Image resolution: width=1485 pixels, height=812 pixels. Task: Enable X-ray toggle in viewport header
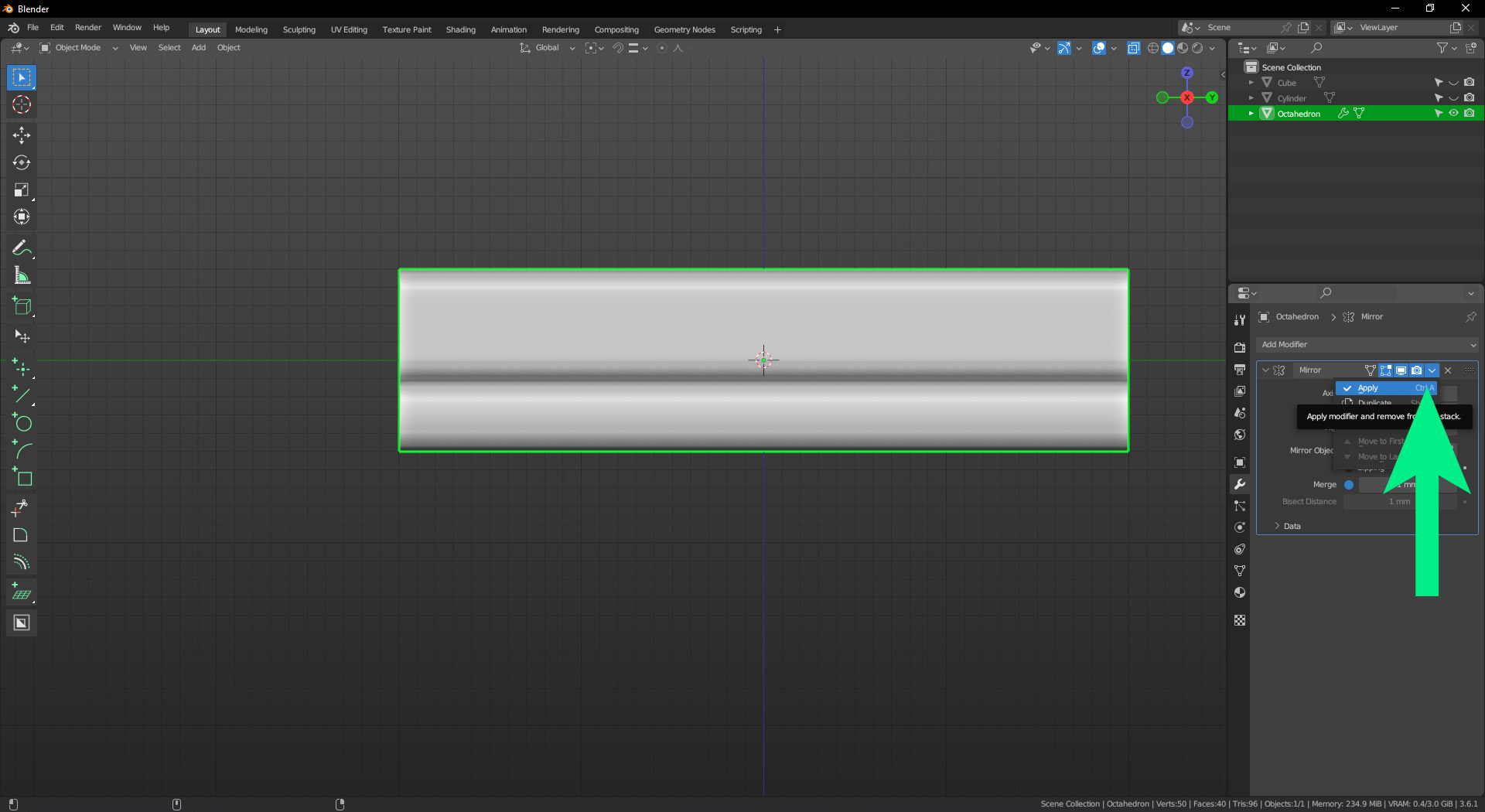coord(1133,48)
